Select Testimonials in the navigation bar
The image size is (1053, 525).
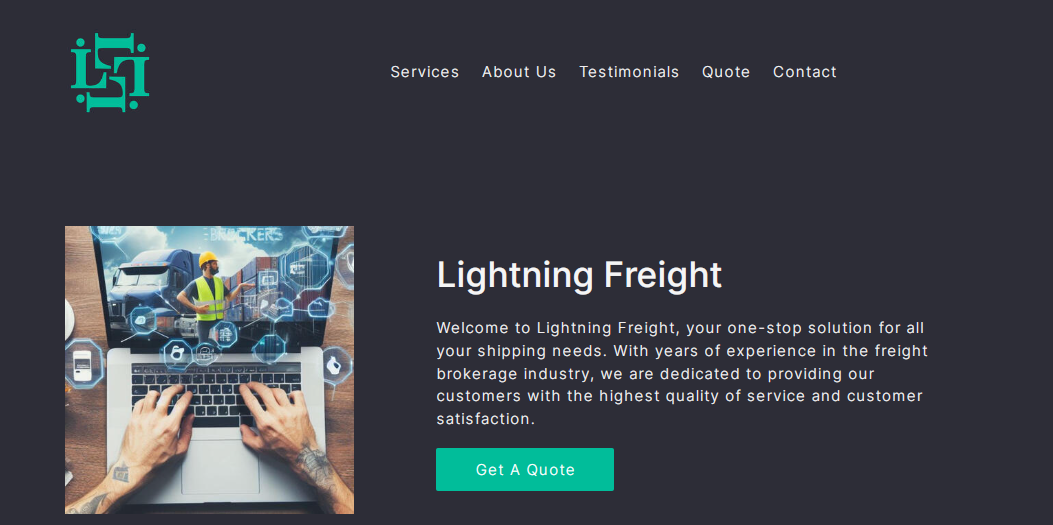coord(629,72)
